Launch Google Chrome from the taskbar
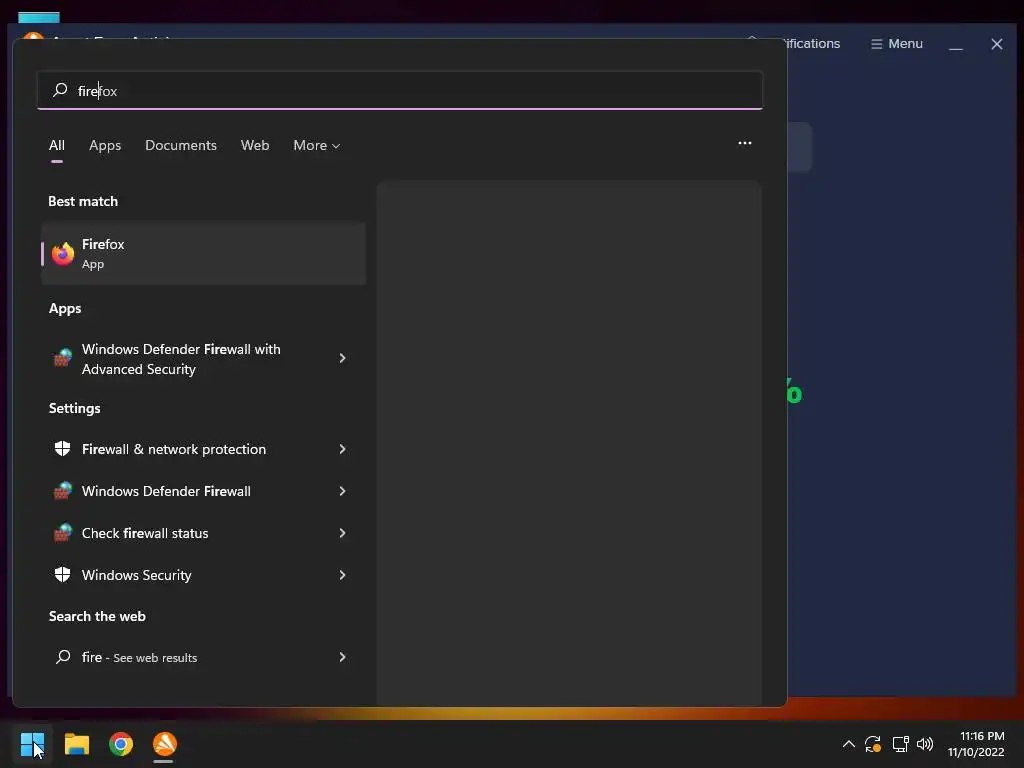Viewport: 1024px width, 768px height. click(x=121, y=744)
